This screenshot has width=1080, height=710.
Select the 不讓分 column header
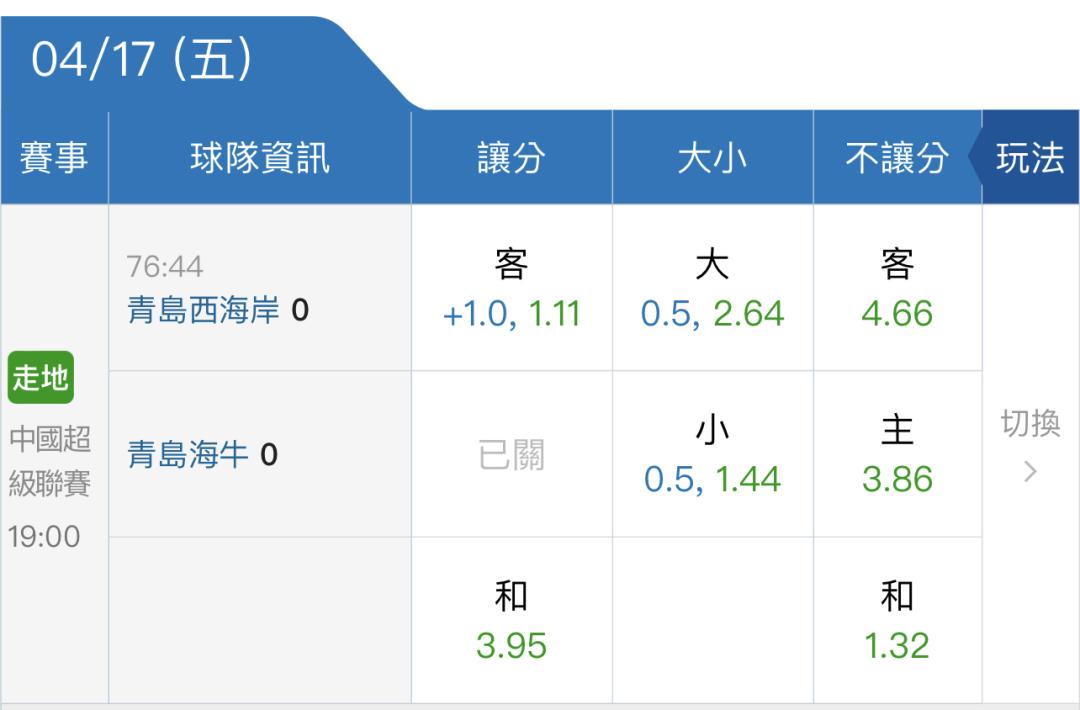coord(896,158)
